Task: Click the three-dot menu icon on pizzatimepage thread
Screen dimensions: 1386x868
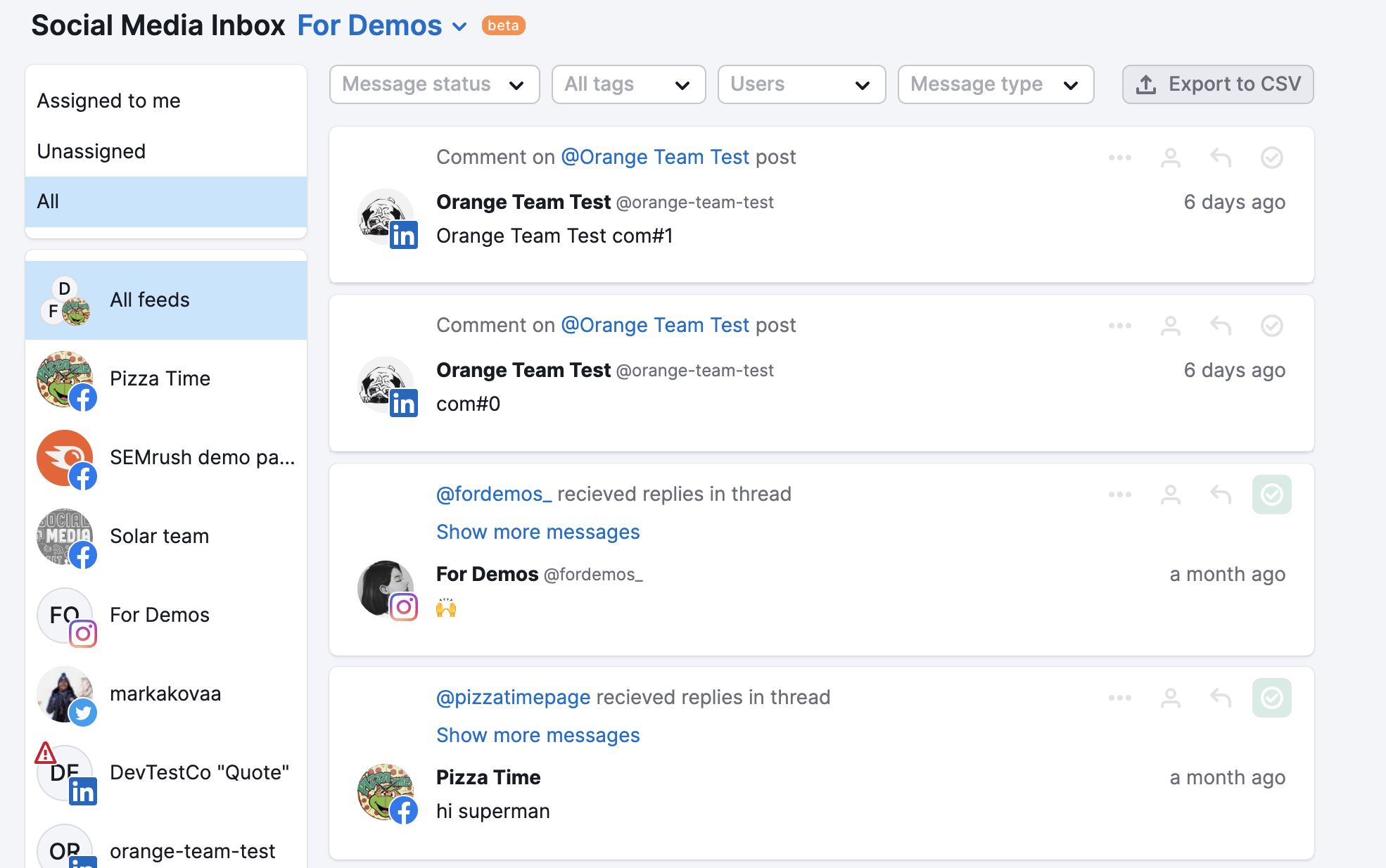Action: tap(1120, 697)
